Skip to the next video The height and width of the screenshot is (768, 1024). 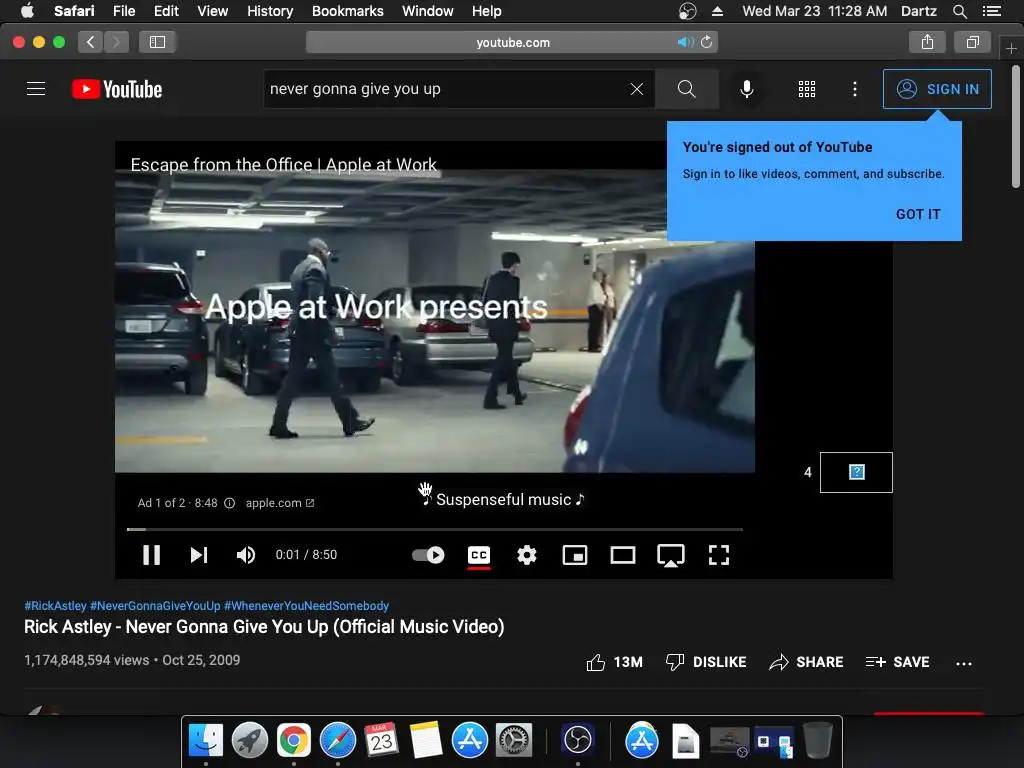pos(199,555)
